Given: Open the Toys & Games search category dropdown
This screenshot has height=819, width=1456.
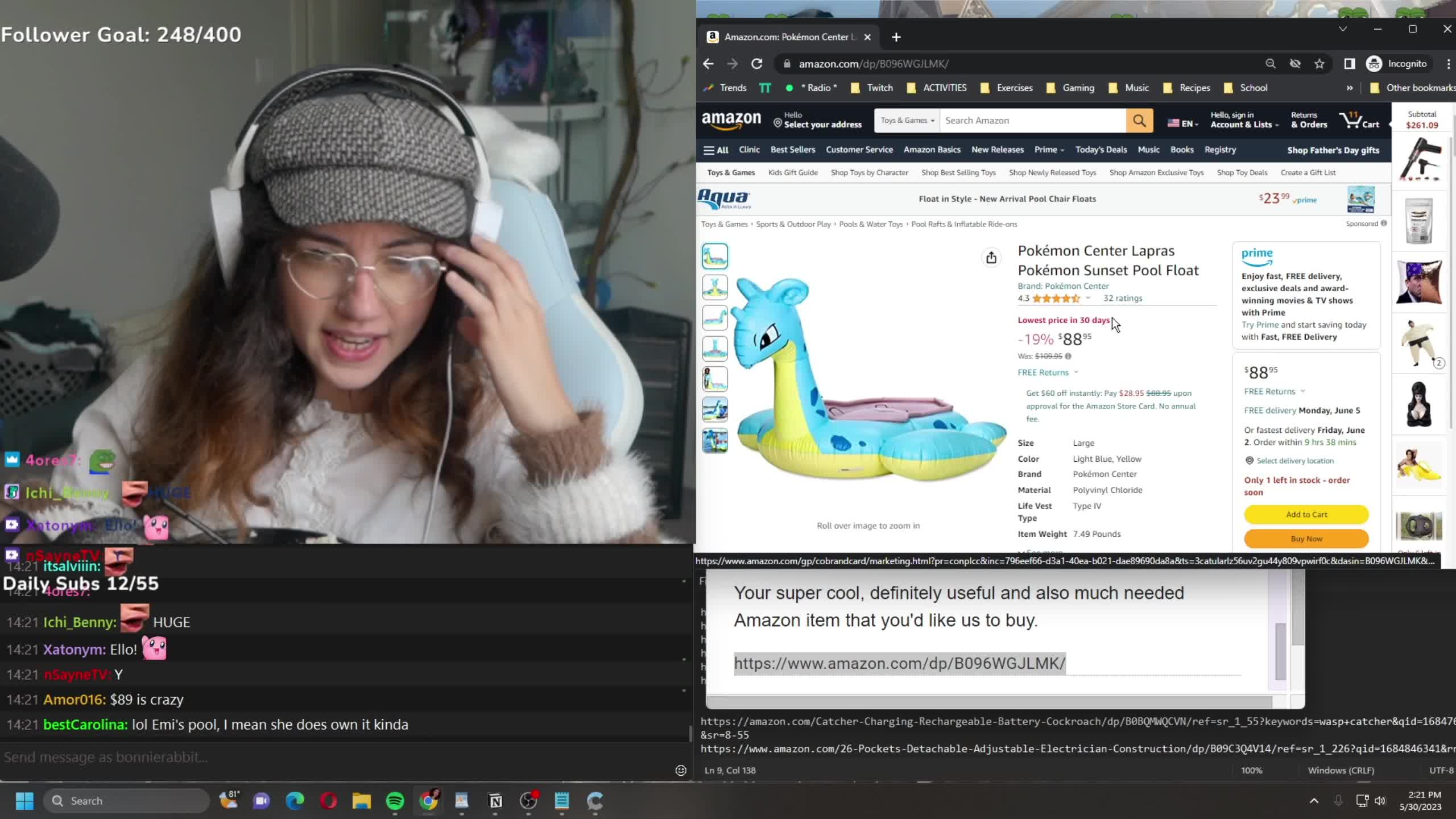Looking at the screenshot, I should tap(907, 121).
